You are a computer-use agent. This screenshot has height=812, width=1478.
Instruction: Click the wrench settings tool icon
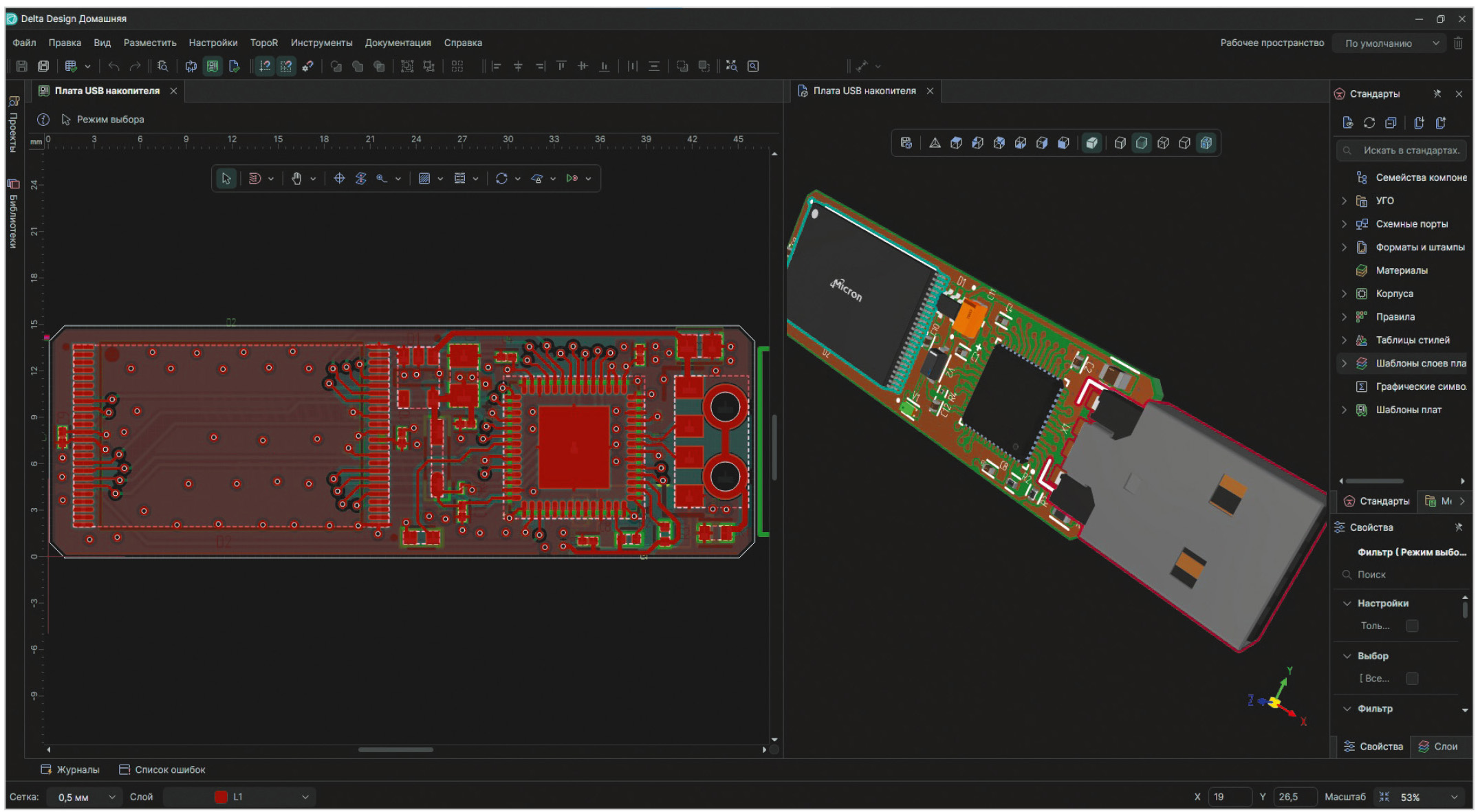[x=307, y=66]
